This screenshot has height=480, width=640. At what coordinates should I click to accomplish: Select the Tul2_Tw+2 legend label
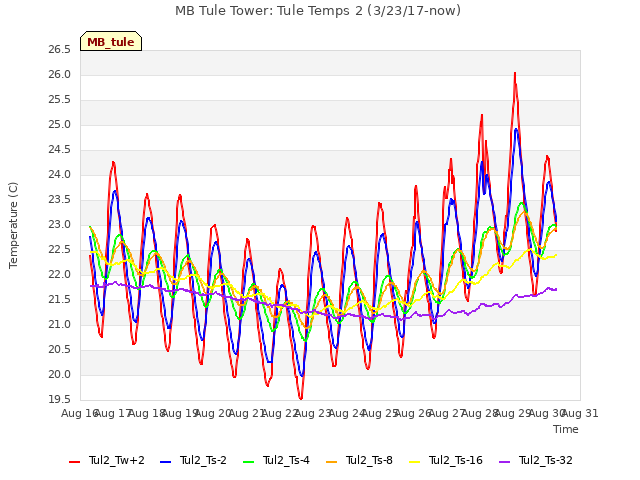point(117,460)
